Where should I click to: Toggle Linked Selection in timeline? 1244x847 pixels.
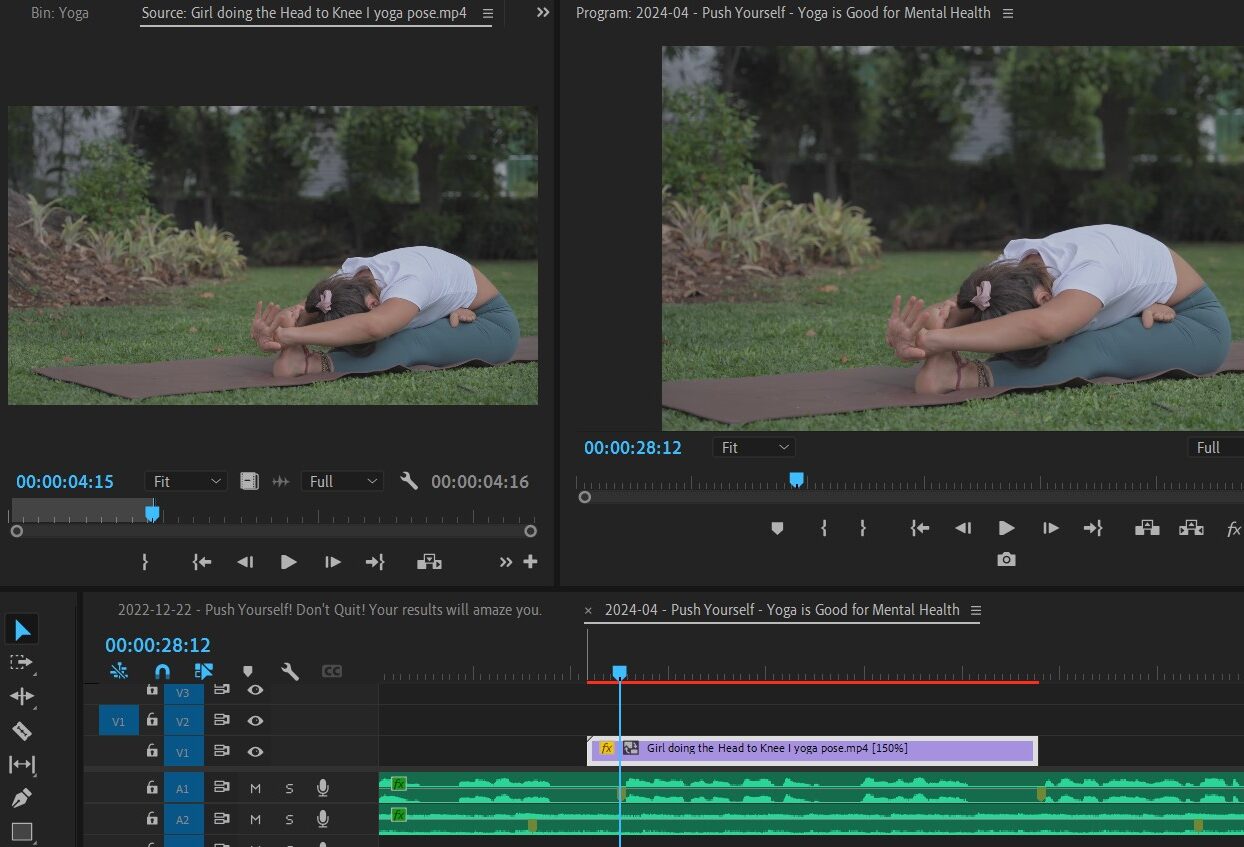coord(205,671)
